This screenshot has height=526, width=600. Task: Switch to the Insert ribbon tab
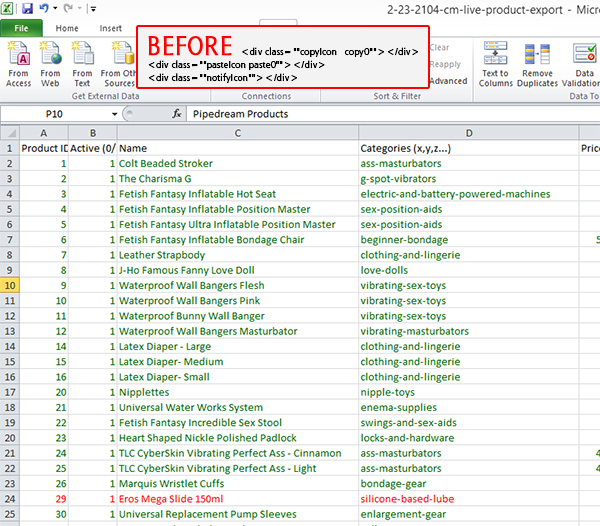pyautogui.click(x=110, y=28)
